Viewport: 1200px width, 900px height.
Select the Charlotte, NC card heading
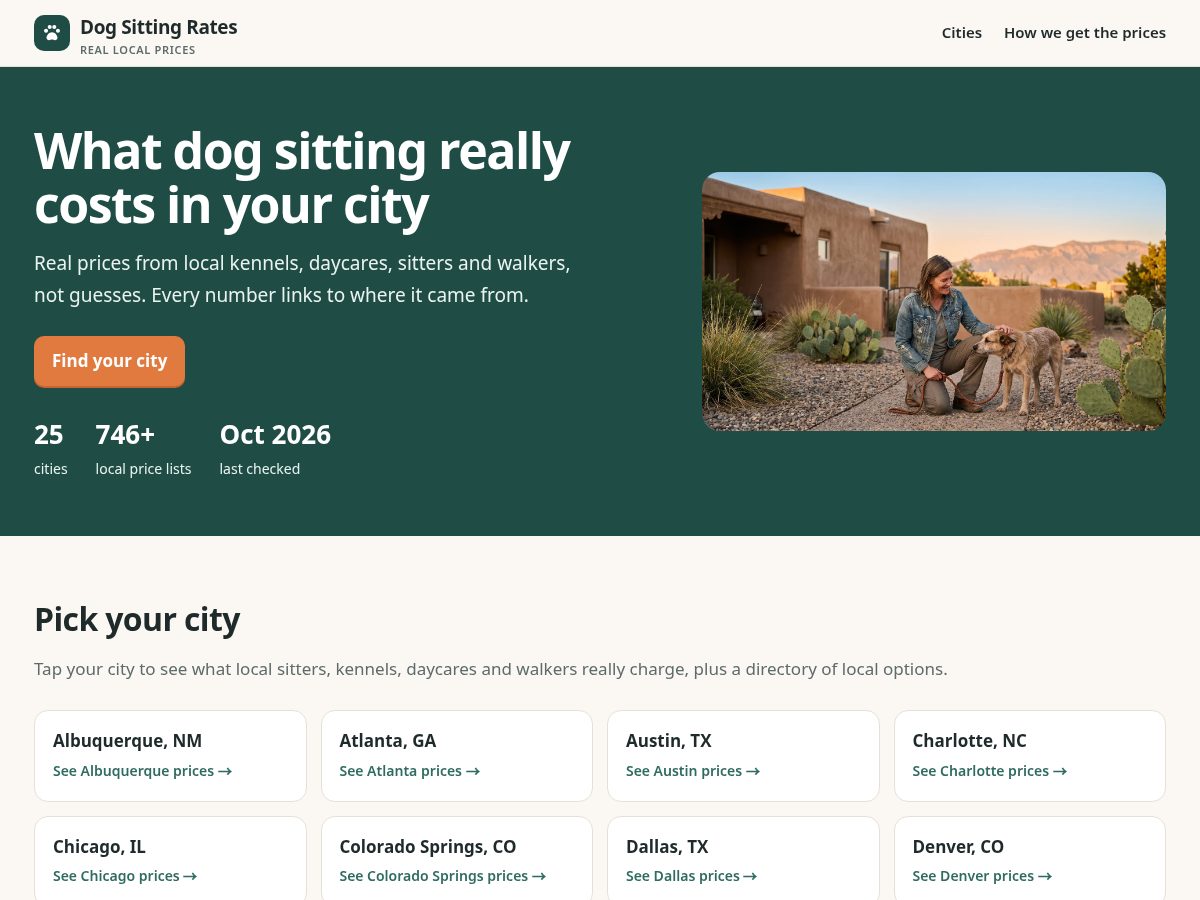(x=969, y=741)
